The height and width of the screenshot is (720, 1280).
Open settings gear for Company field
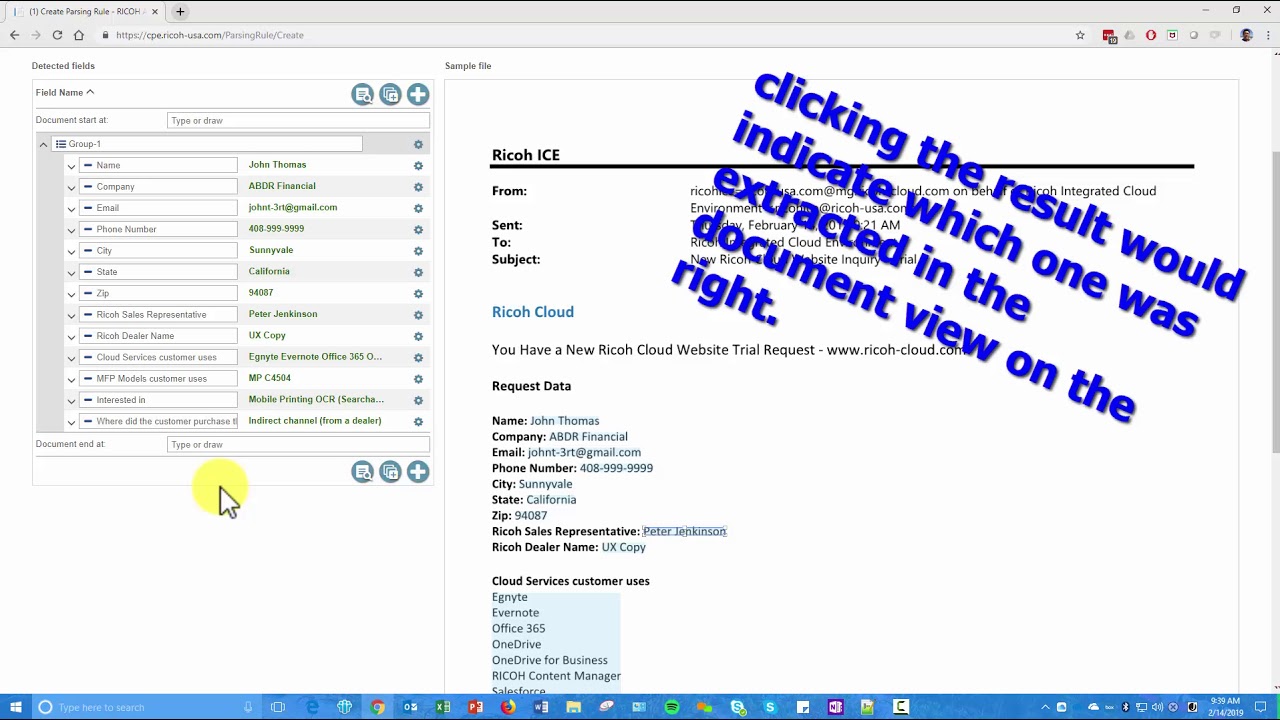418,187
